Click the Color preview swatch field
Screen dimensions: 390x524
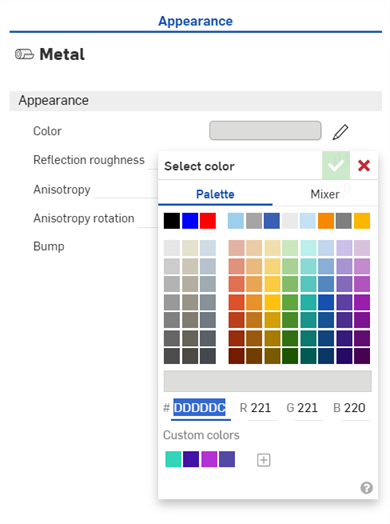coord(265,131)
